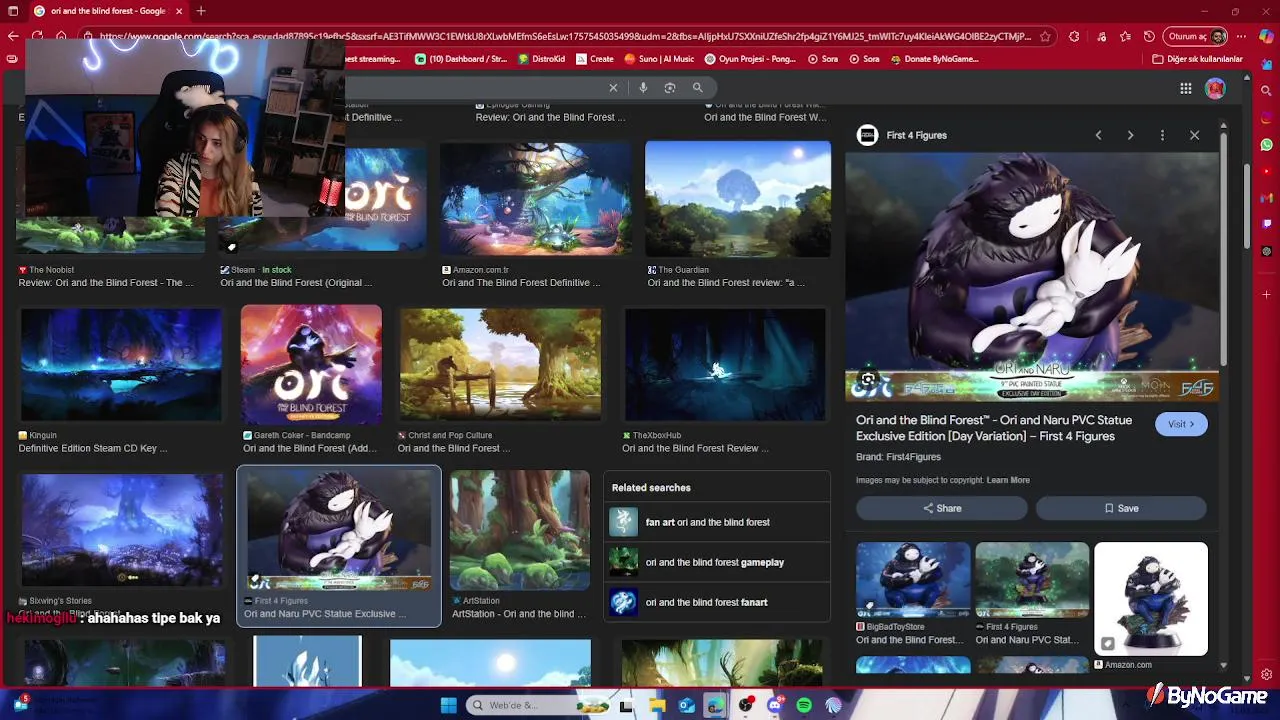Select related search 'fan art ori and the blind forest'
Image resolution: width=1280 pixels, height=720 pixels.
pos(717,522)
